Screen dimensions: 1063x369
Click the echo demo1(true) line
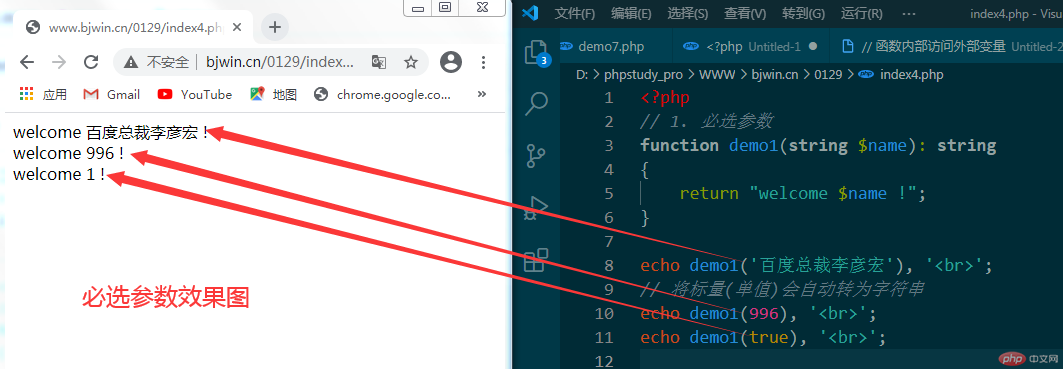[x=763, y=338]
